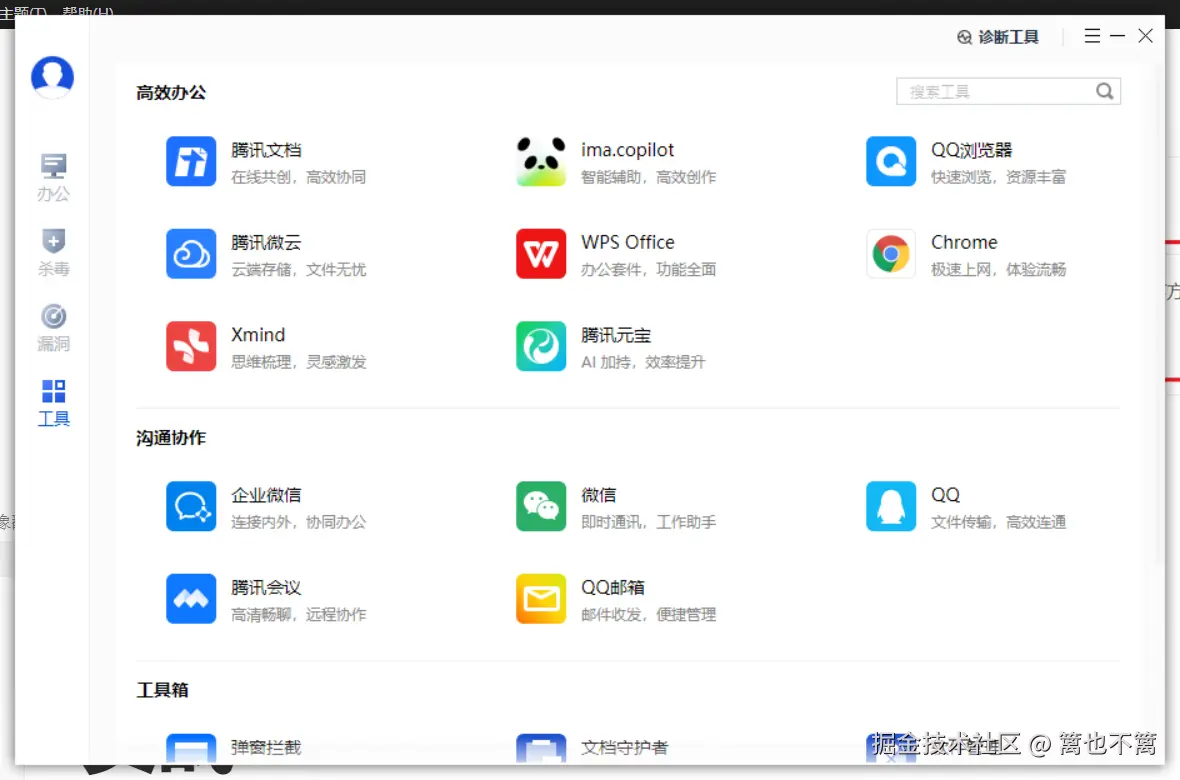Click the 办公套件，功能全面 description

click(649, 270)
